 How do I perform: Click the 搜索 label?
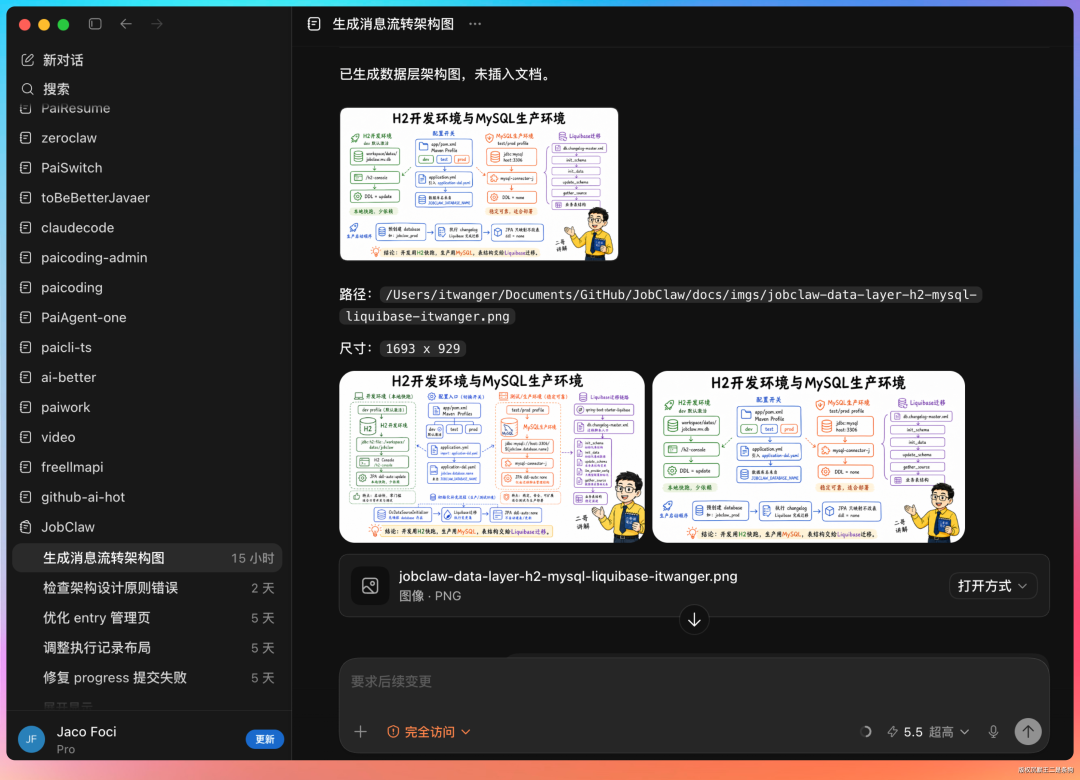(x=56, y=89)
